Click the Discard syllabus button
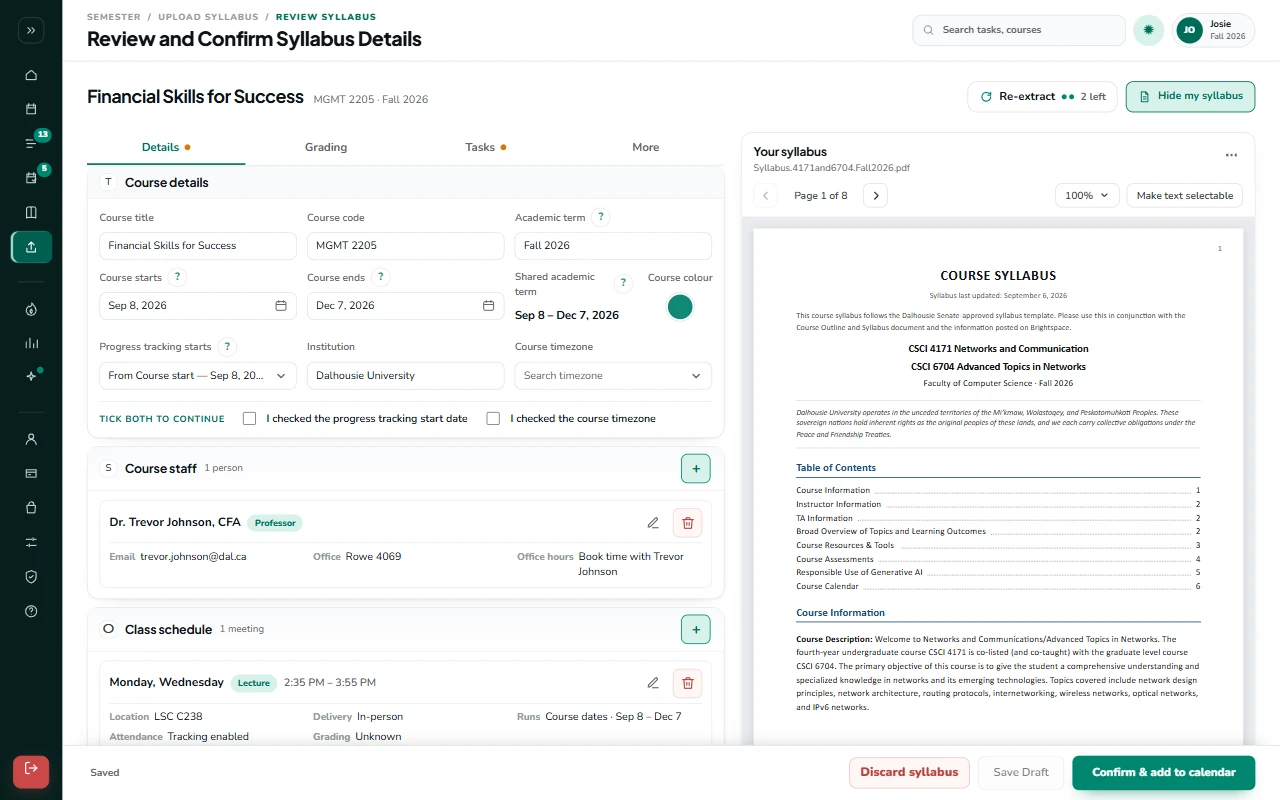Screen dimensions: 1280x800 pos(910,772)
